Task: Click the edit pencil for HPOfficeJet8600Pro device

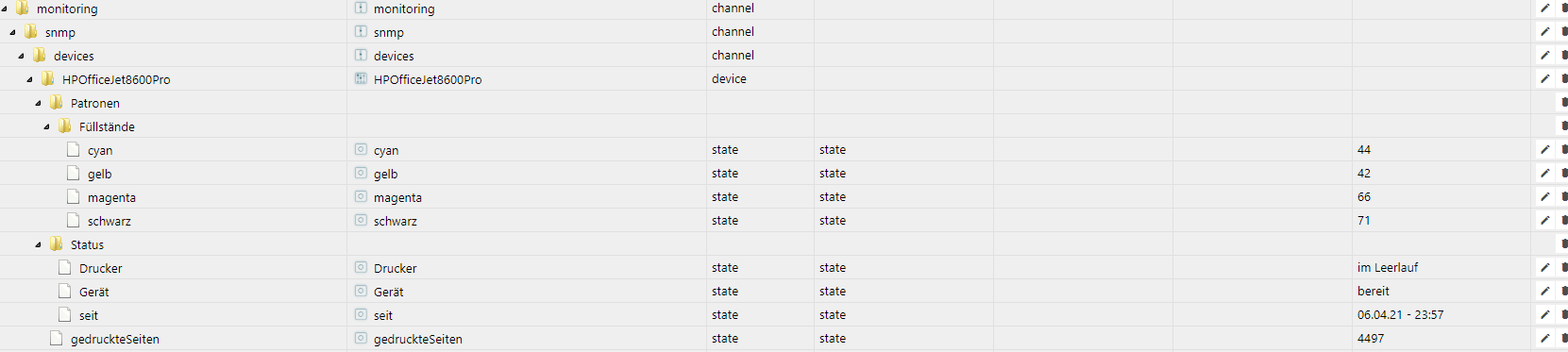Action: [1545, 78]
